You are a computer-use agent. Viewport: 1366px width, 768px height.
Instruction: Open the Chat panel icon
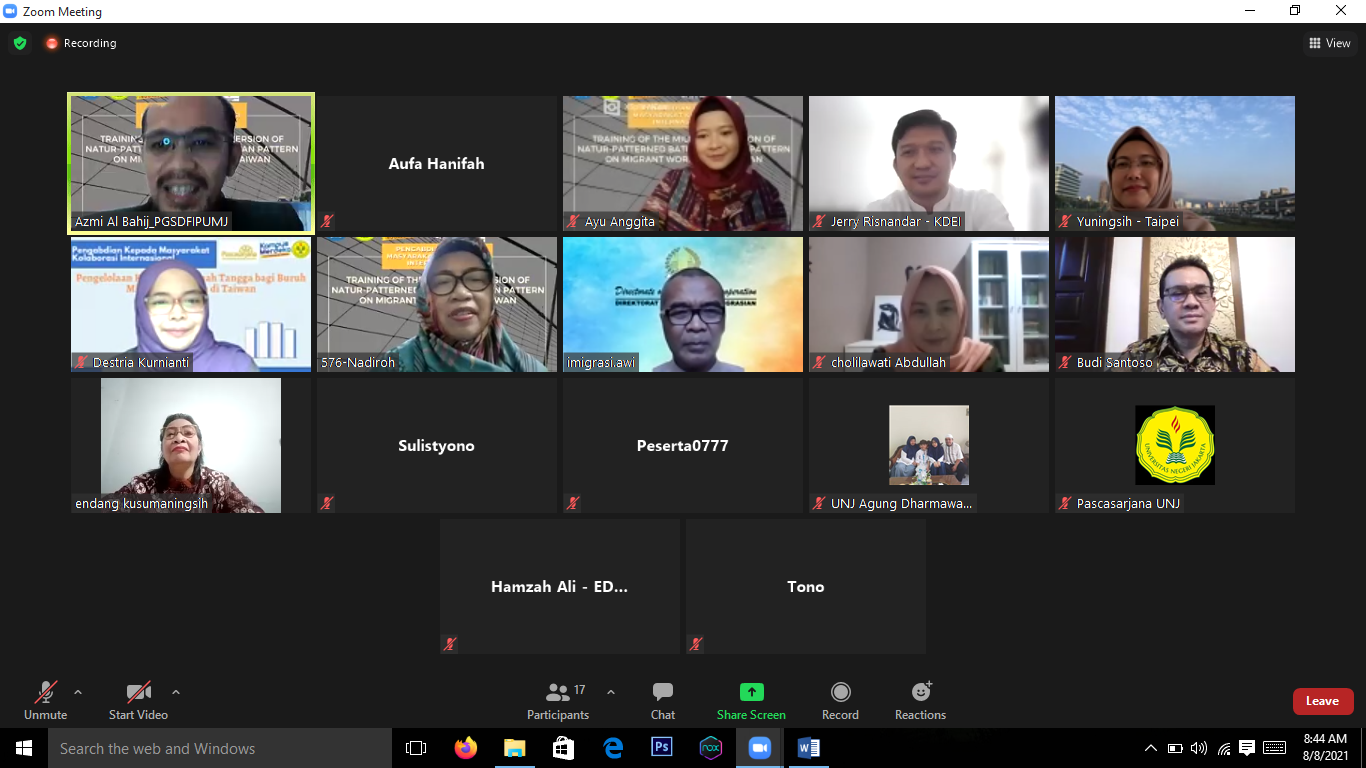662,693
